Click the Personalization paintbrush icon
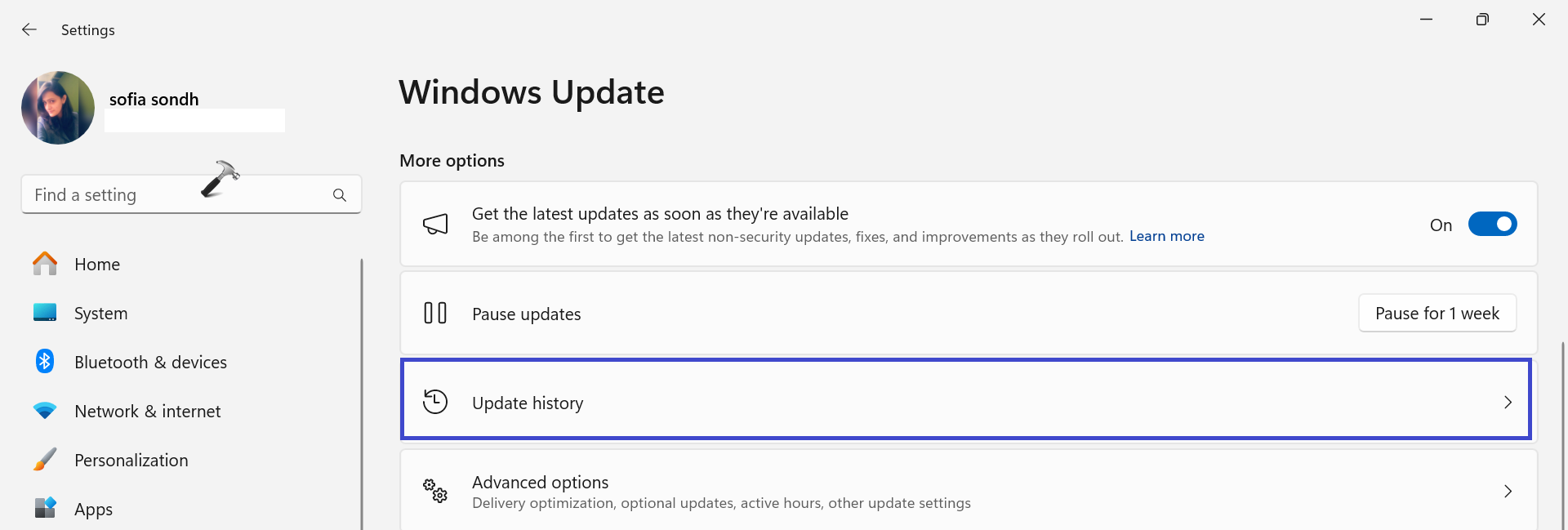This screenshot has width=1568, height=530. tap(45, 460)
